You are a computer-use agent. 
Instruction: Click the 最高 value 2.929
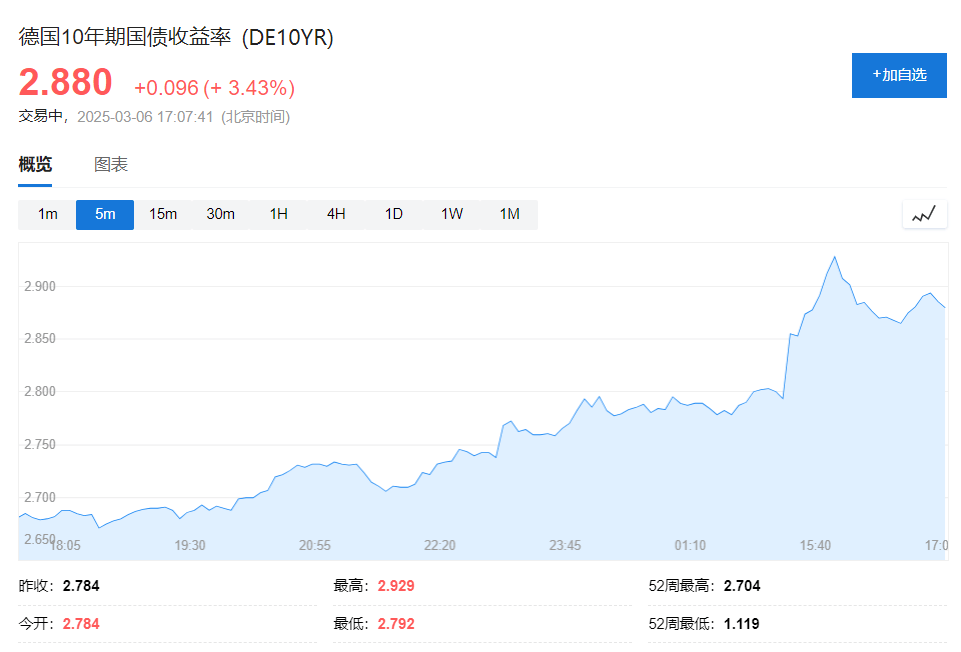pos(395,585)
